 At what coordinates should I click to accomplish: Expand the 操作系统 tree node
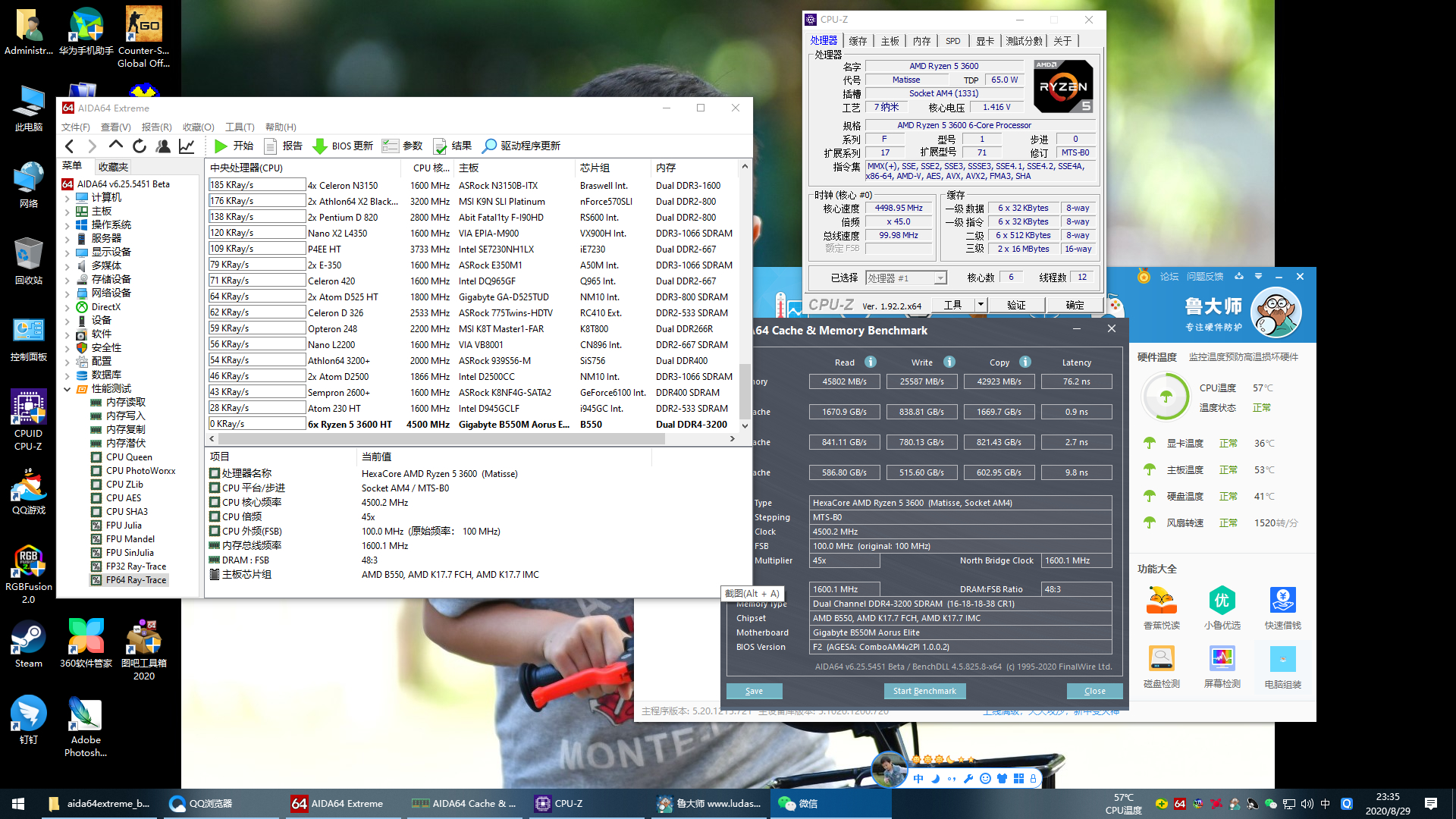click(x=67, y=225)
